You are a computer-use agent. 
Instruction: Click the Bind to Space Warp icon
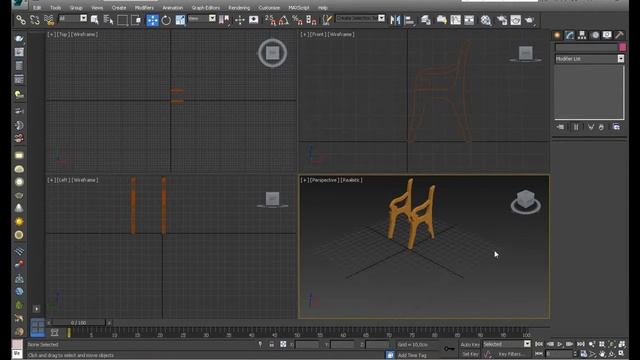click(x=49, y=20)
